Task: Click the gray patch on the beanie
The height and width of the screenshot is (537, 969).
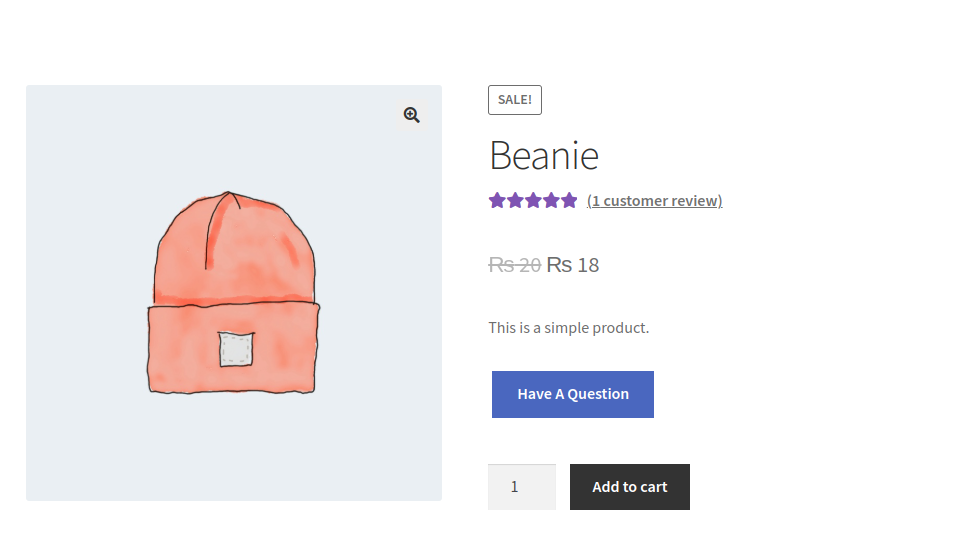Action: [x=236, y=349]
